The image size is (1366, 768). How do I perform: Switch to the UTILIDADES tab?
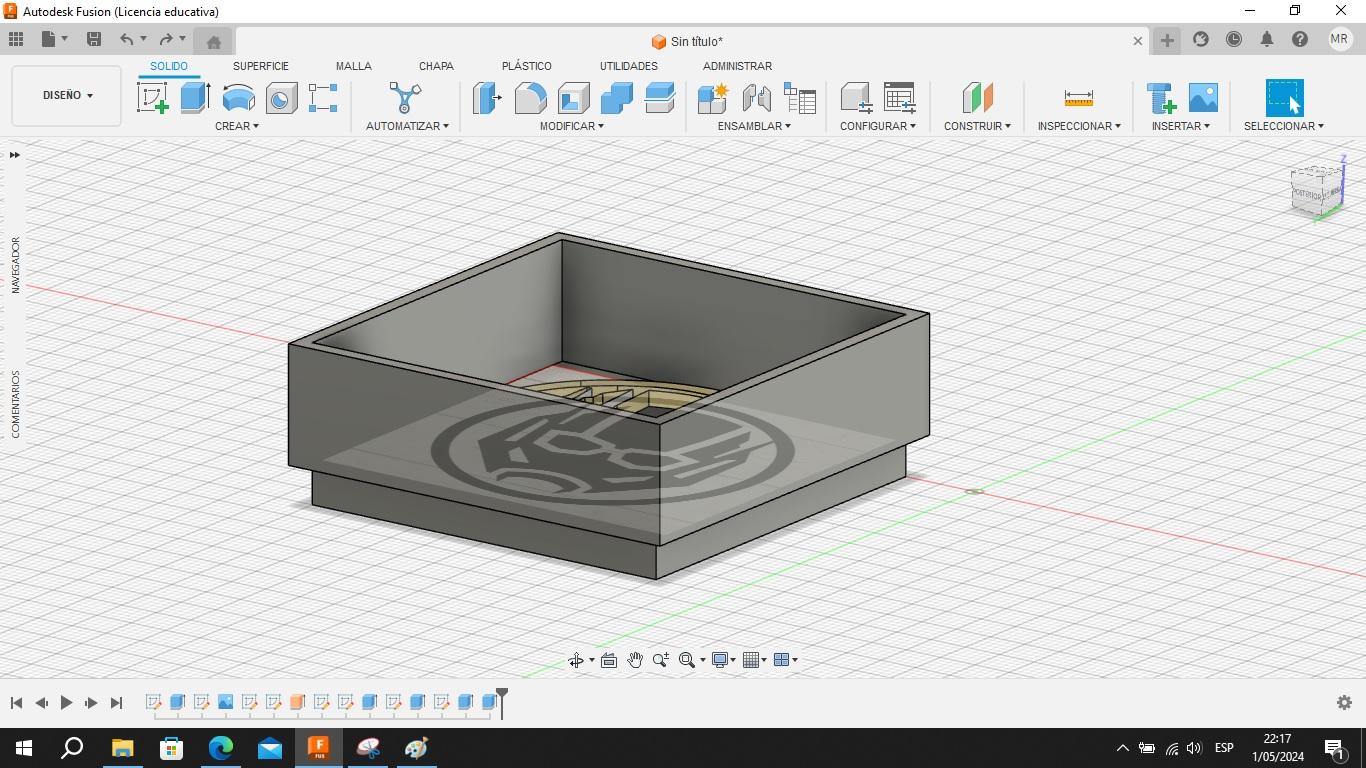click(x=629, y=66)
